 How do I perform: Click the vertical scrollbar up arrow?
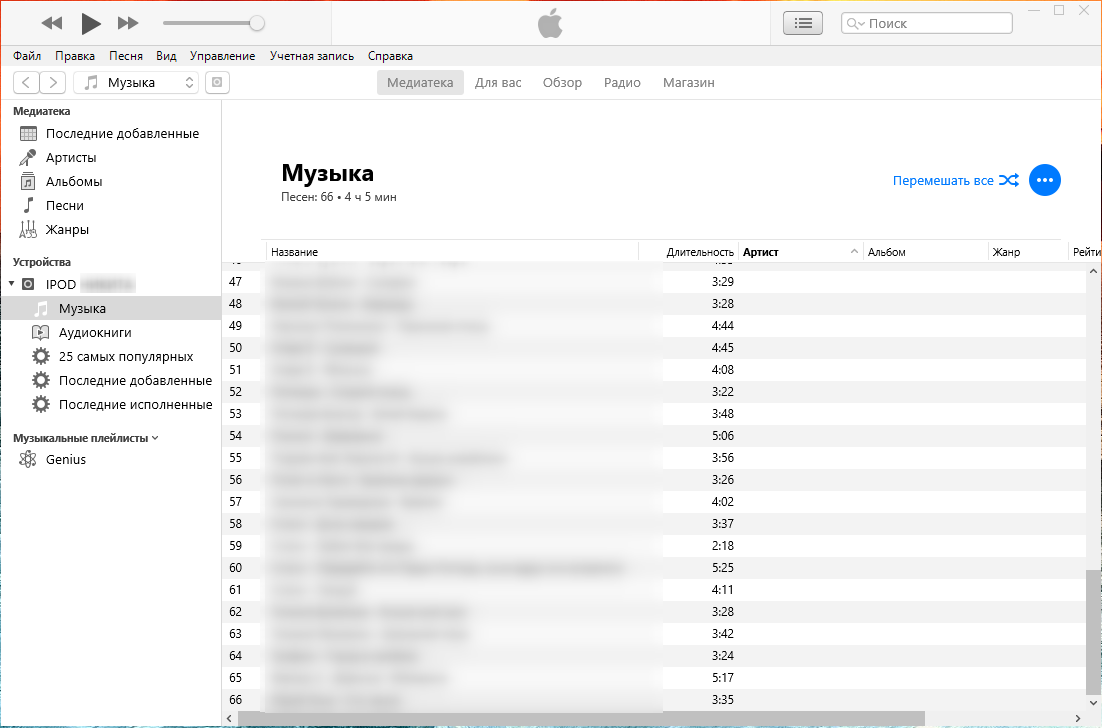tap(1094, 271)
